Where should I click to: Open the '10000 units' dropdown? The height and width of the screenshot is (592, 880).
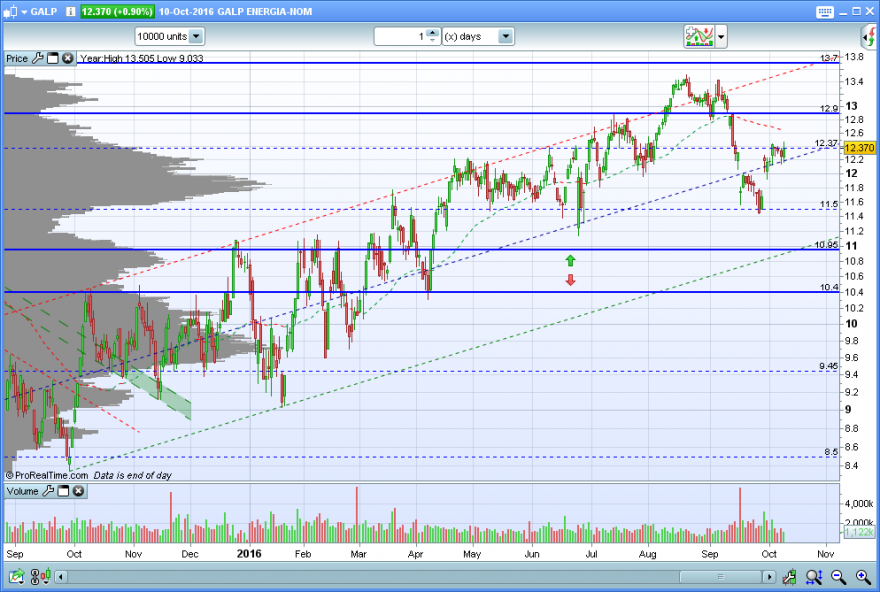(169, 36)
